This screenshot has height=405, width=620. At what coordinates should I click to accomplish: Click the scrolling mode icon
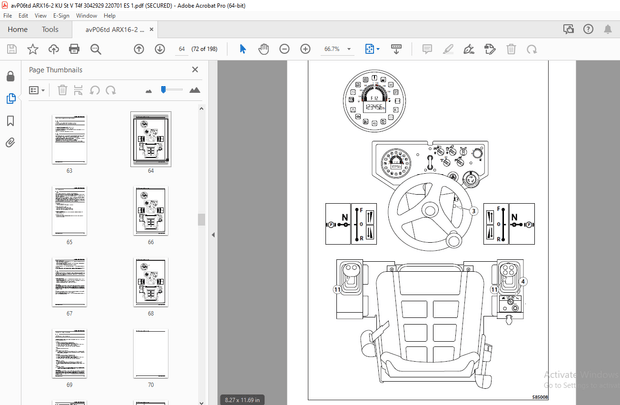pos(396,49)
